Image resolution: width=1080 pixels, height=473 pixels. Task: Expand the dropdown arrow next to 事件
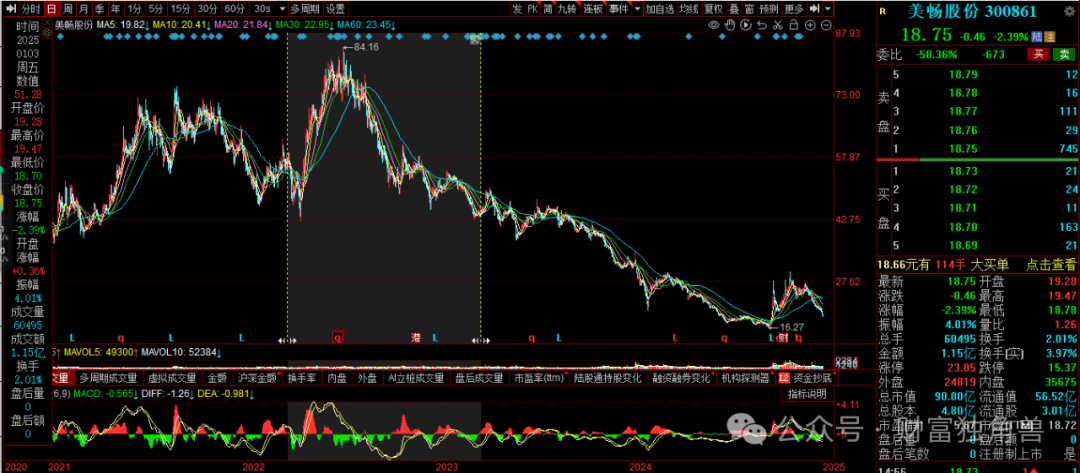coord(636,9)
